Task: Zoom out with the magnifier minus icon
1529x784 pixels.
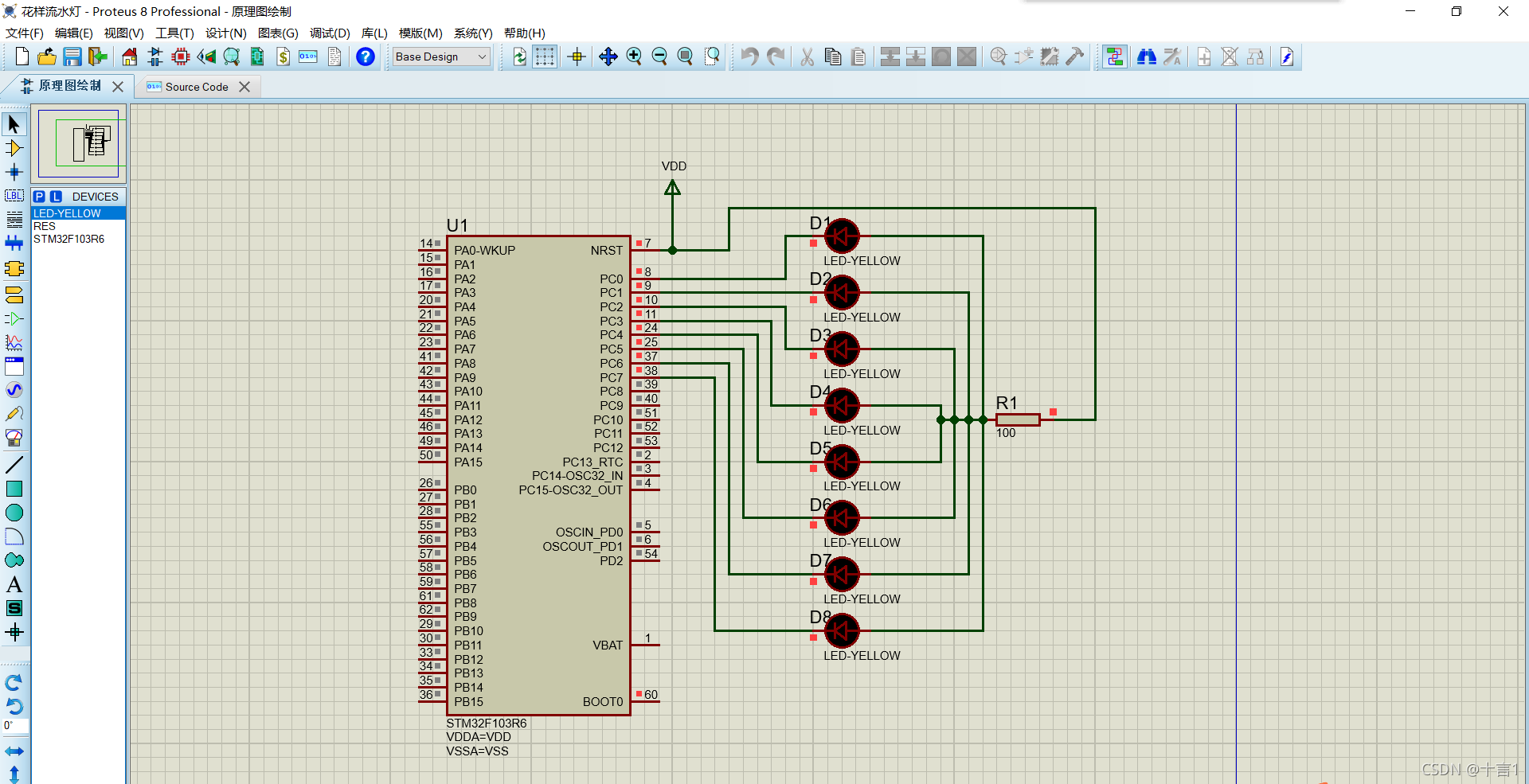Action: tap(659, 57)
